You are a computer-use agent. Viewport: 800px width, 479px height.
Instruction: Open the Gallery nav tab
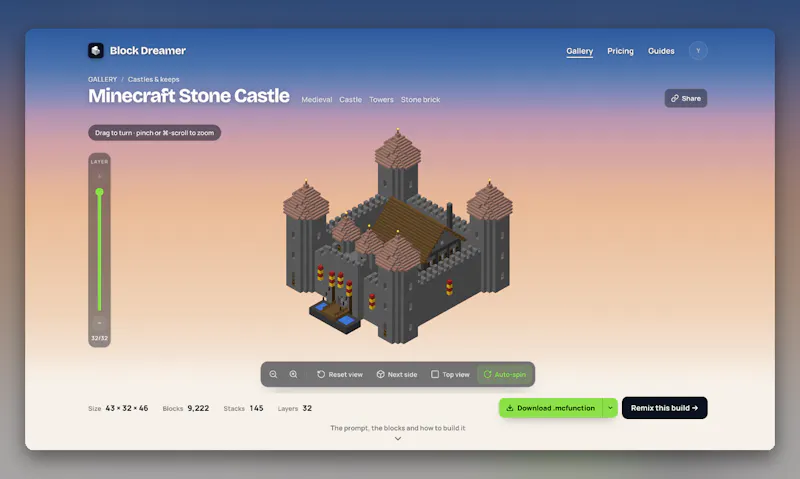(580, 51)
